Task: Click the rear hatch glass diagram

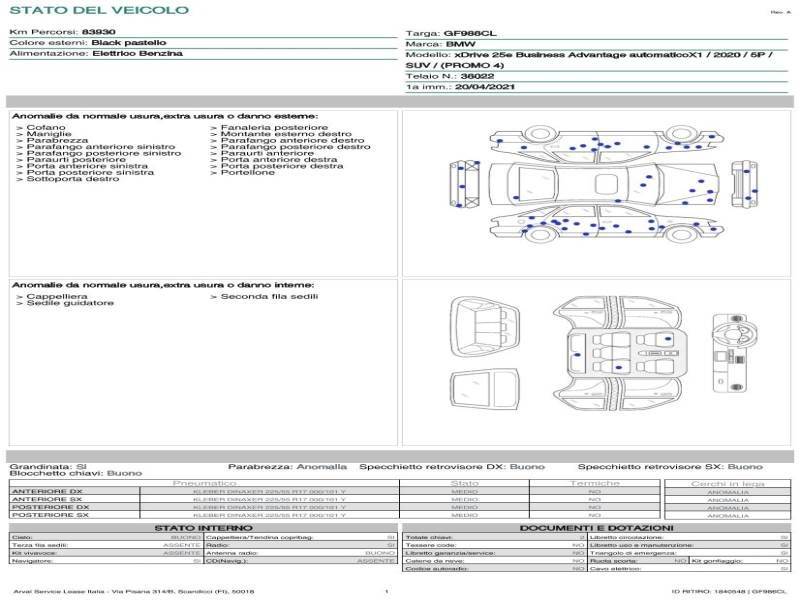Action: [x=485, y=389]
